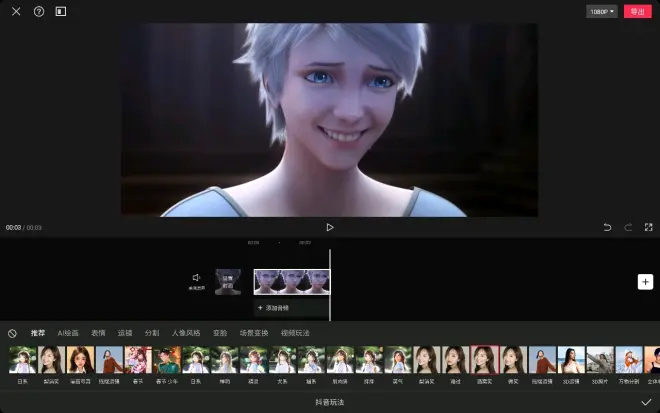
Task: Select the 场景变换 tab
Action: (x=254, y=333)
